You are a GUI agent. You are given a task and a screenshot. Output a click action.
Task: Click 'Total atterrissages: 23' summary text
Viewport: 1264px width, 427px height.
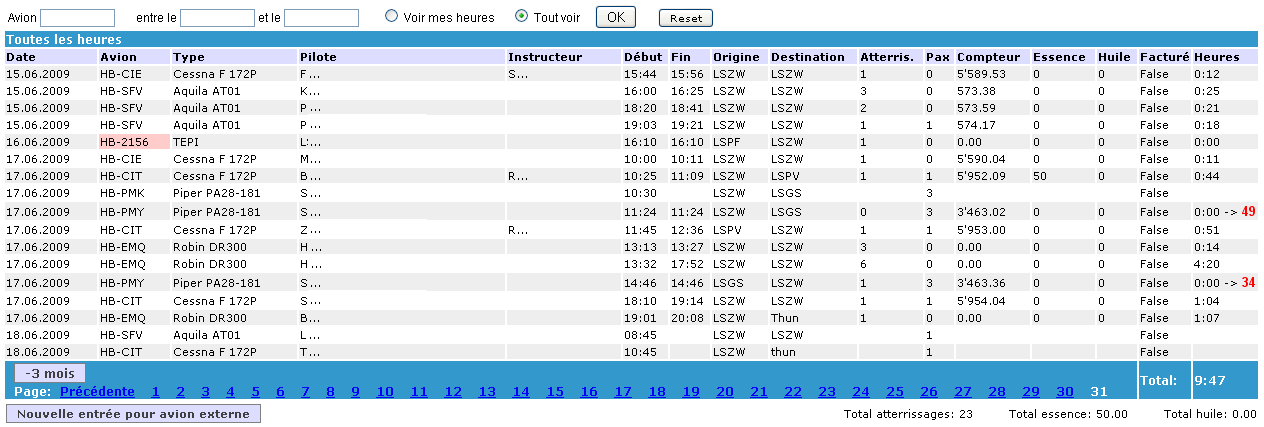tap(908, 414)
